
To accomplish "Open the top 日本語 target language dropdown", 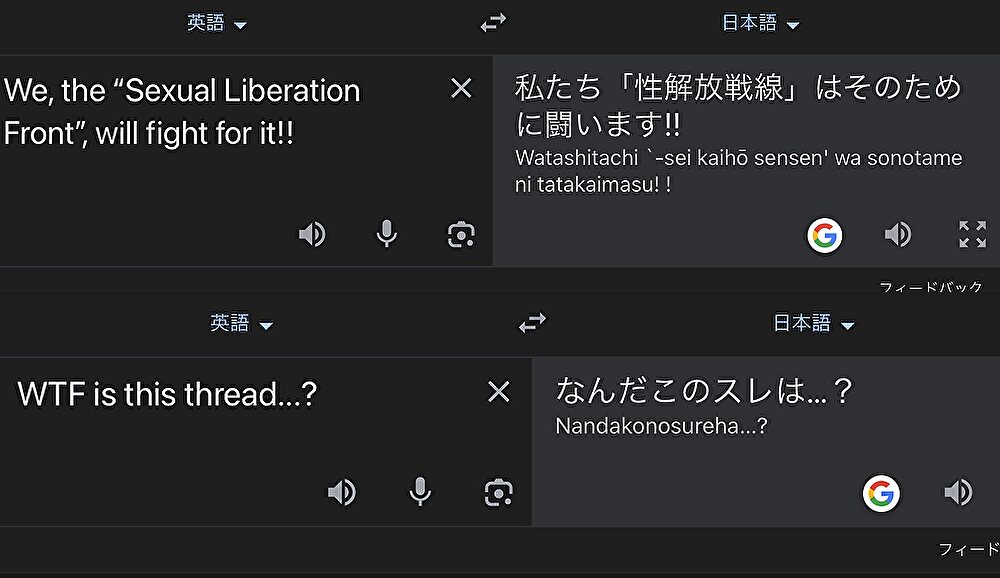I will 760,23.
